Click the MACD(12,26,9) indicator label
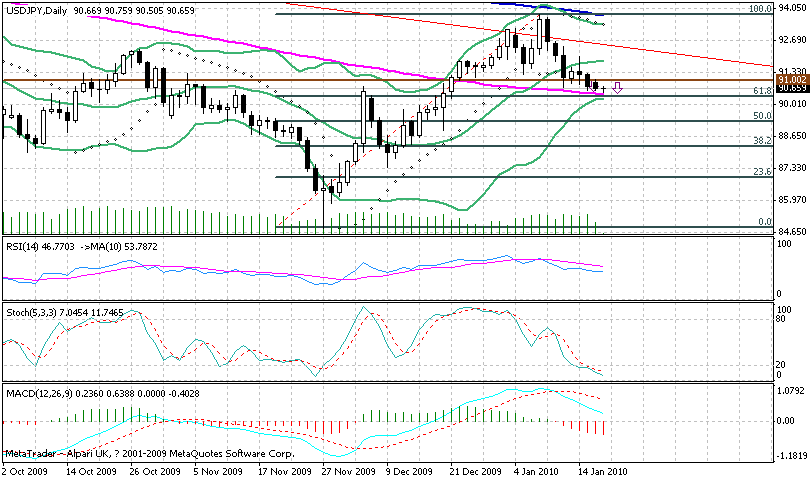This screenshot has width=811, height=479. (103, 394)
